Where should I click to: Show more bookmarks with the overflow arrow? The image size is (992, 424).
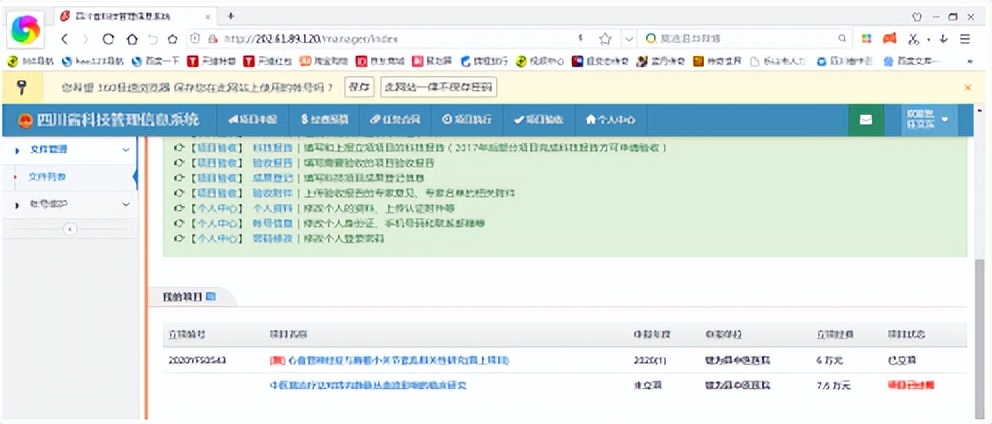(968, 61)
